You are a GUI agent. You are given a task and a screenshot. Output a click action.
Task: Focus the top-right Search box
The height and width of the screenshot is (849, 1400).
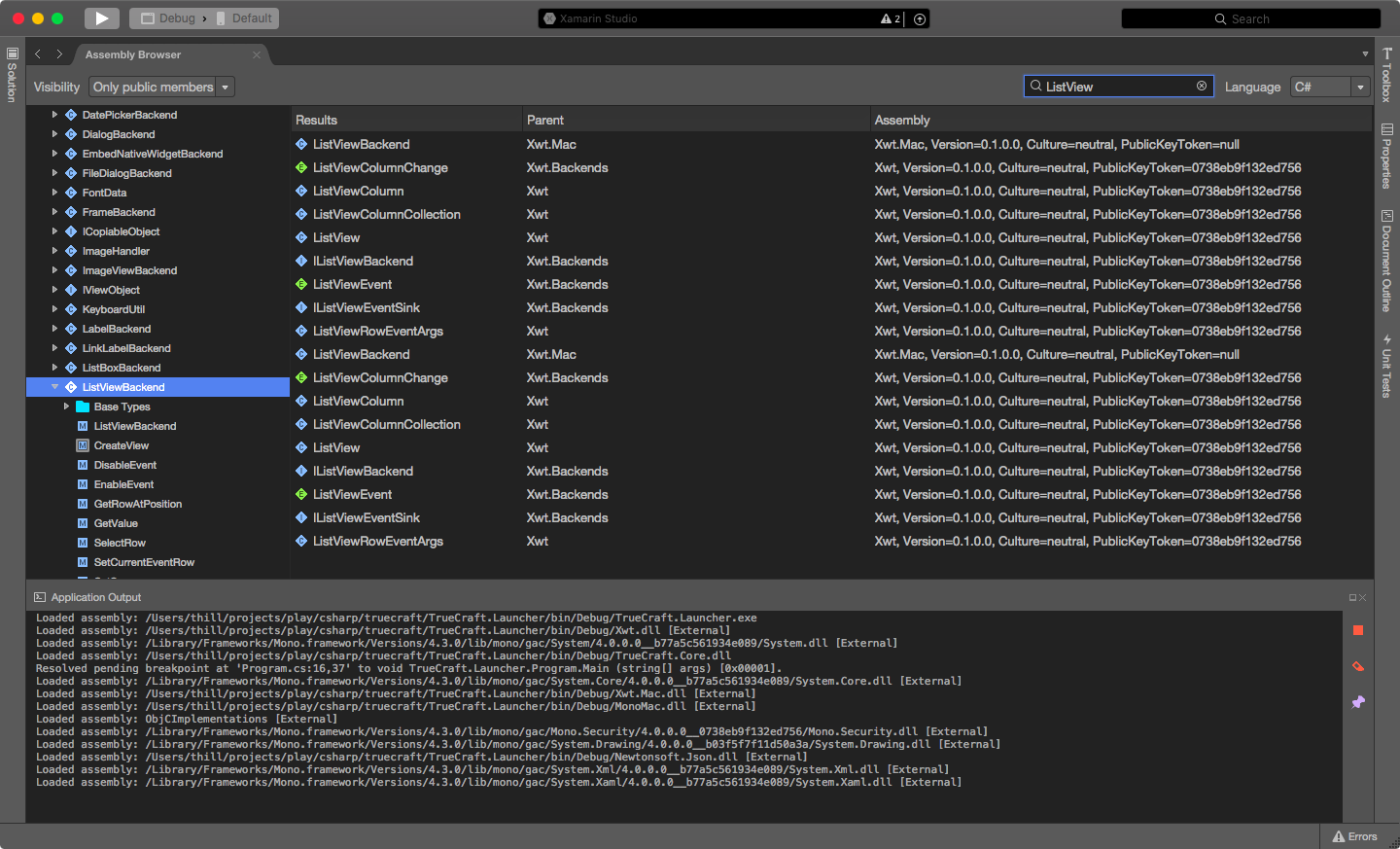[x=1250, y=18]
